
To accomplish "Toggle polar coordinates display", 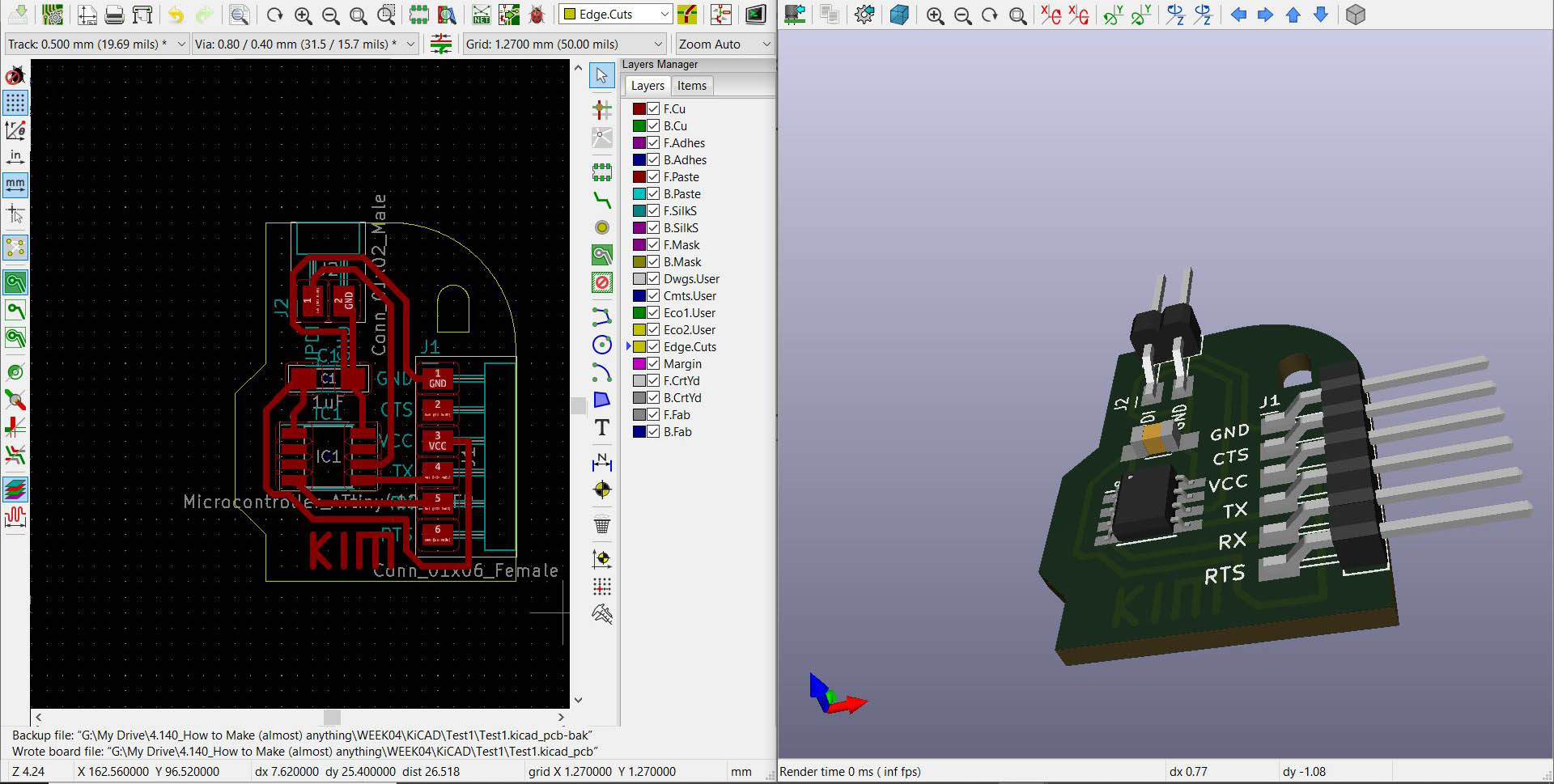I will tap(15, 129).
